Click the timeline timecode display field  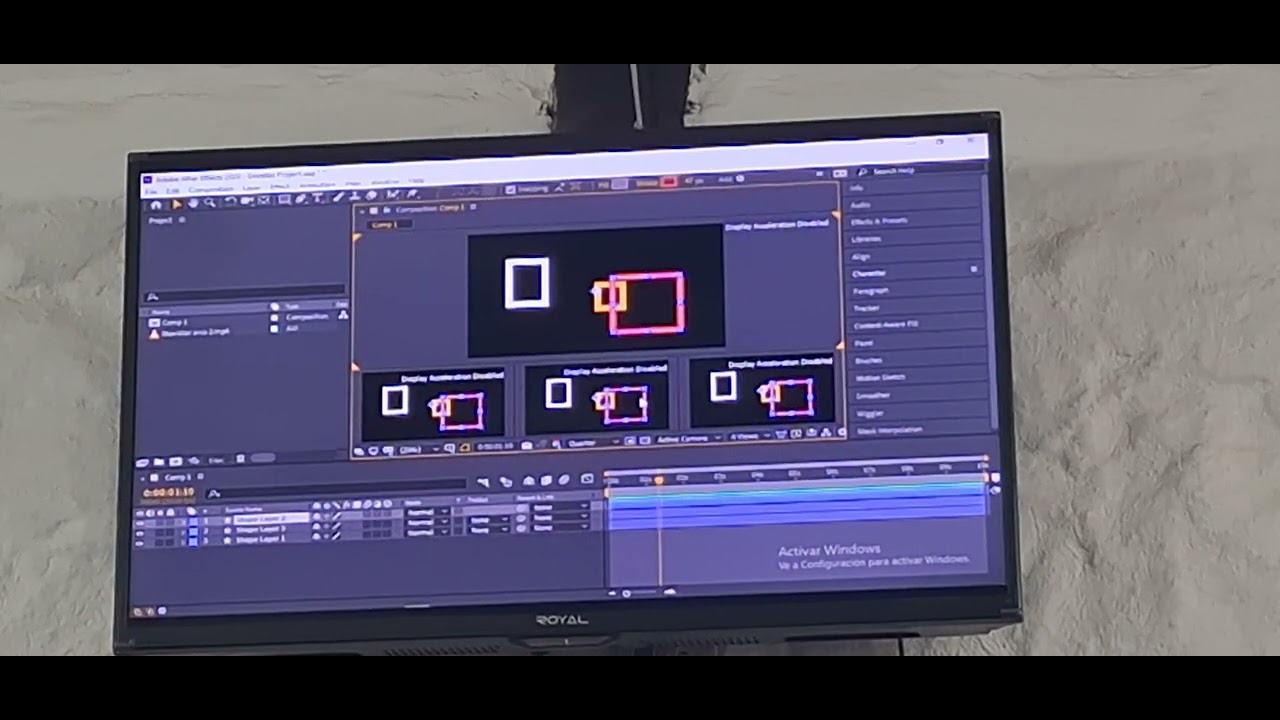tap(168, 492)
